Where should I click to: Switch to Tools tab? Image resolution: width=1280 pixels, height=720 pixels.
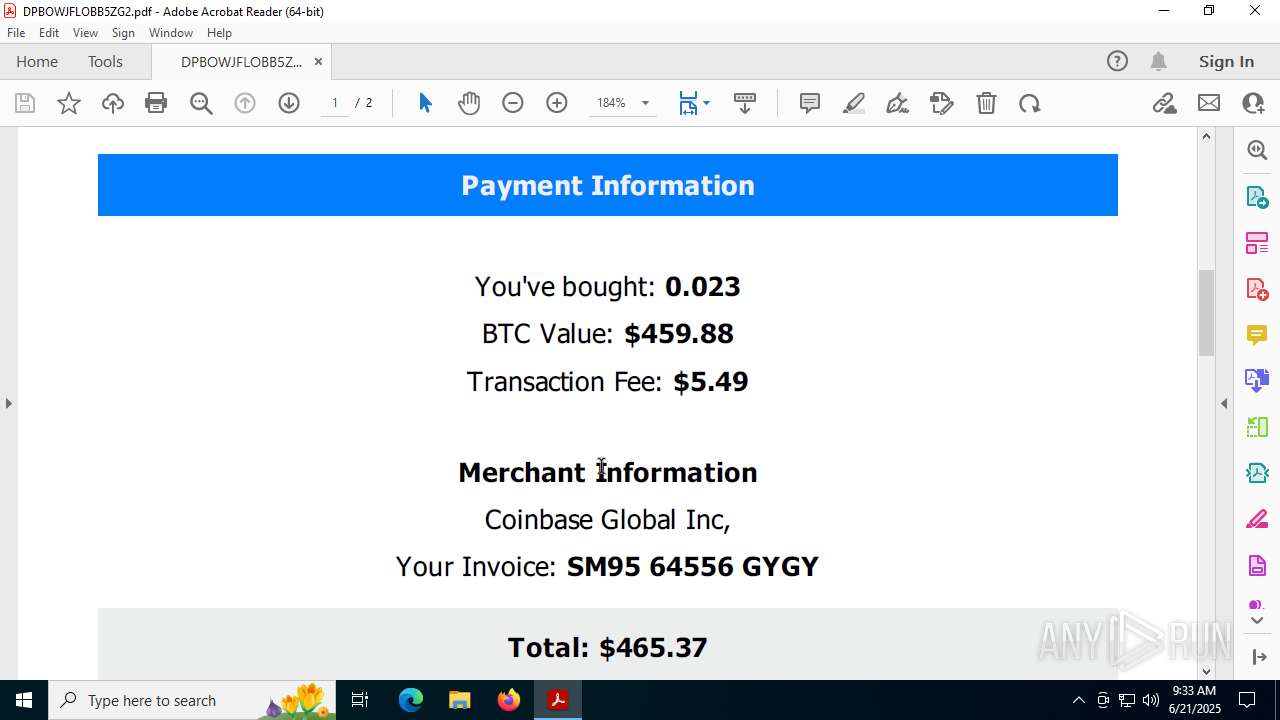point(105,61)
